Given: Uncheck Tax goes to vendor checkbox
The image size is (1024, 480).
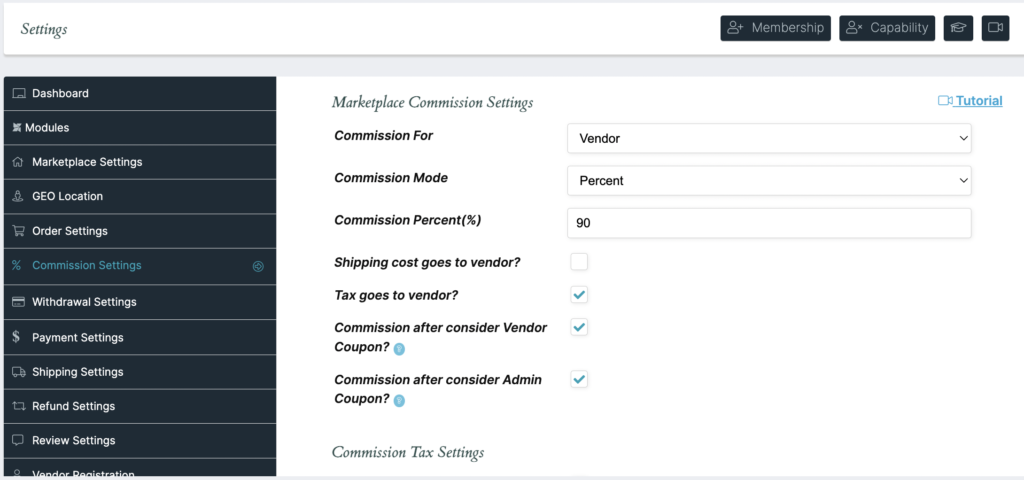Looking at the screenshot, I should pyautogui.click(x=579, y=295).
